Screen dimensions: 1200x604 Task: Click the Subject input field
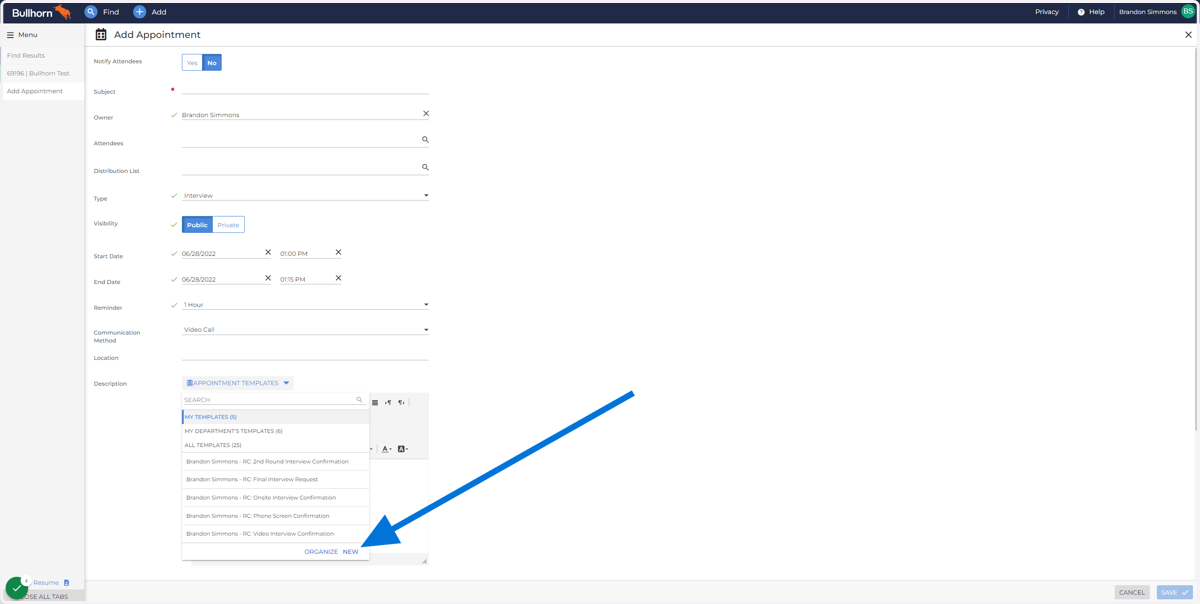305,89
